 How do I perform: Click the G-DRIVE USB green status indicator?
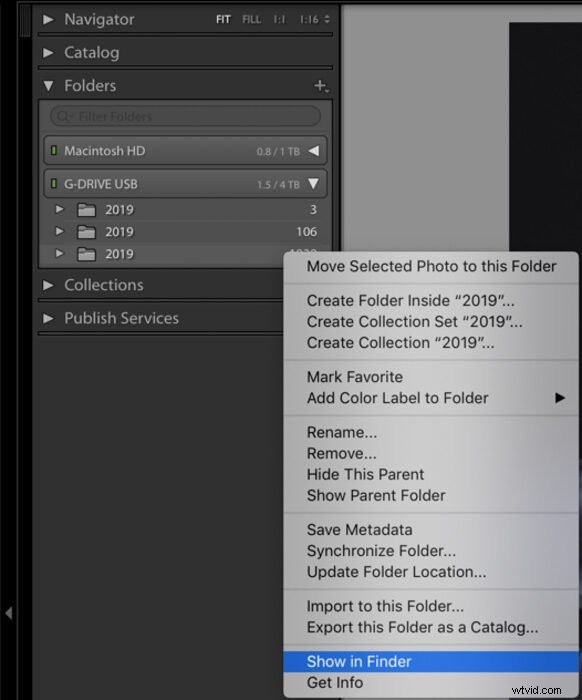point(54,183)
